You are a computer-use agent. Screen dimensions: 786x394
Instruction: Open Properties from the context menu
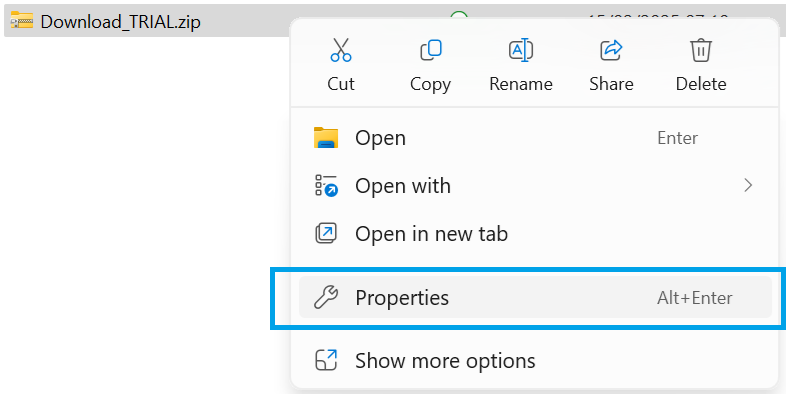535,297
